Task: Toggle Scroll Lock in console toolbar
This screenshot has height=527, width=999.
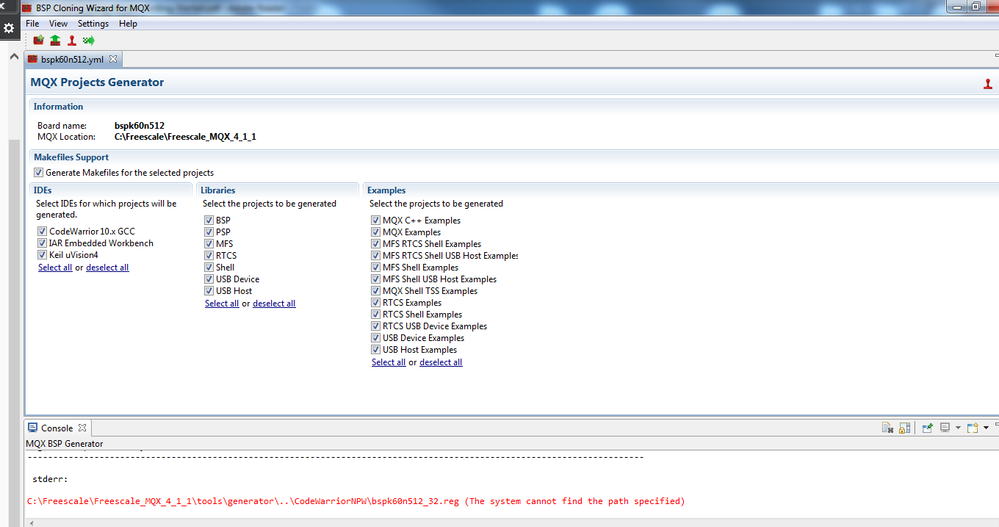Action: pyautogui.click(x=905, y=428)
